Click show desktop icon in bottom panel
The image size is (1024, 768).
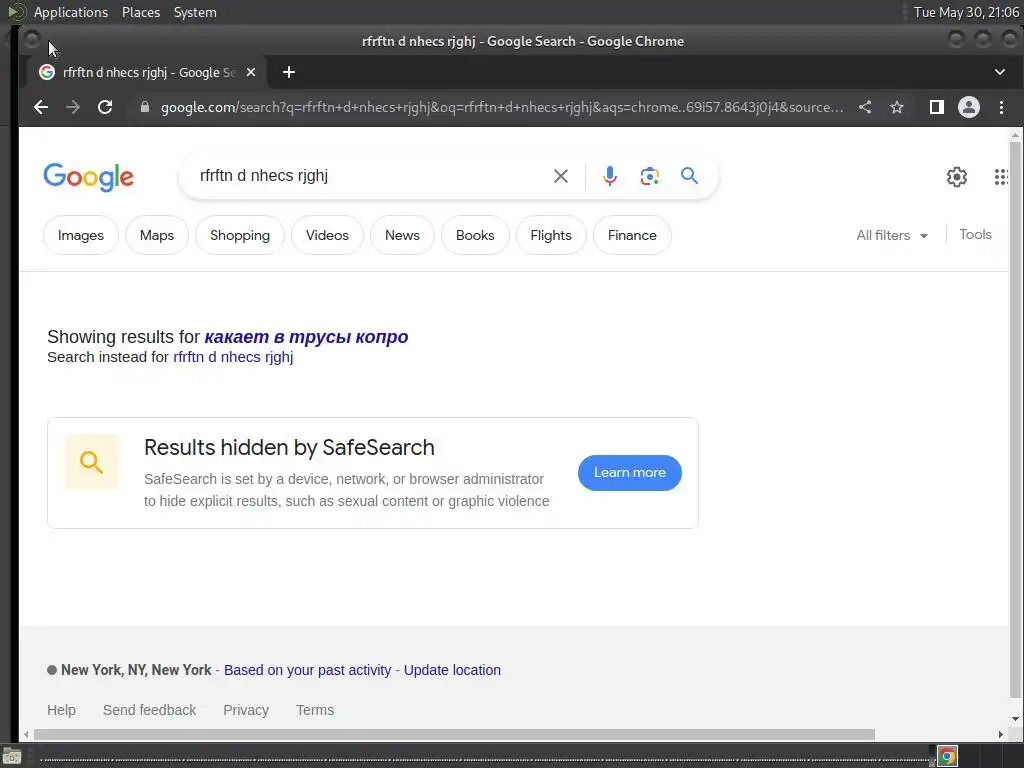click(x=12, y=757)
